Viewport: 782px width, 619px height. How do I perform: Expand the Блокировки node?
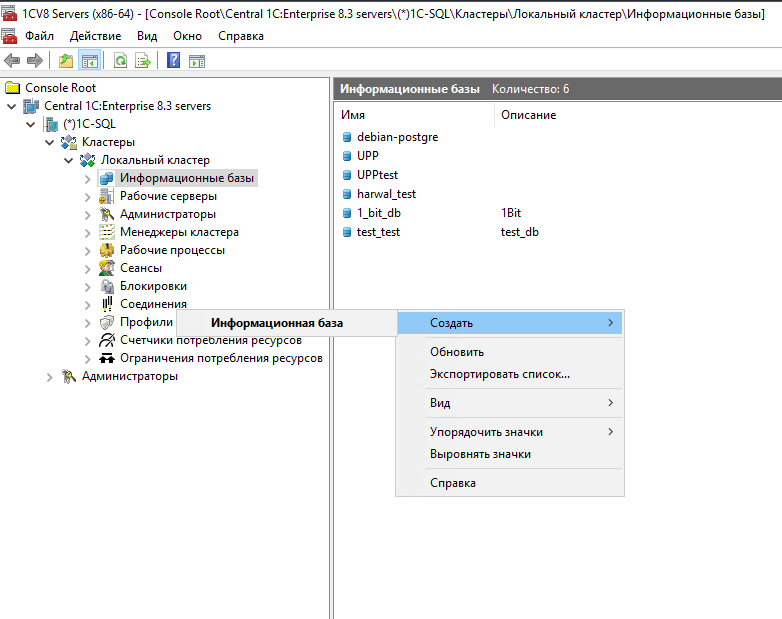pyautogui.click(x=88, y=287)
